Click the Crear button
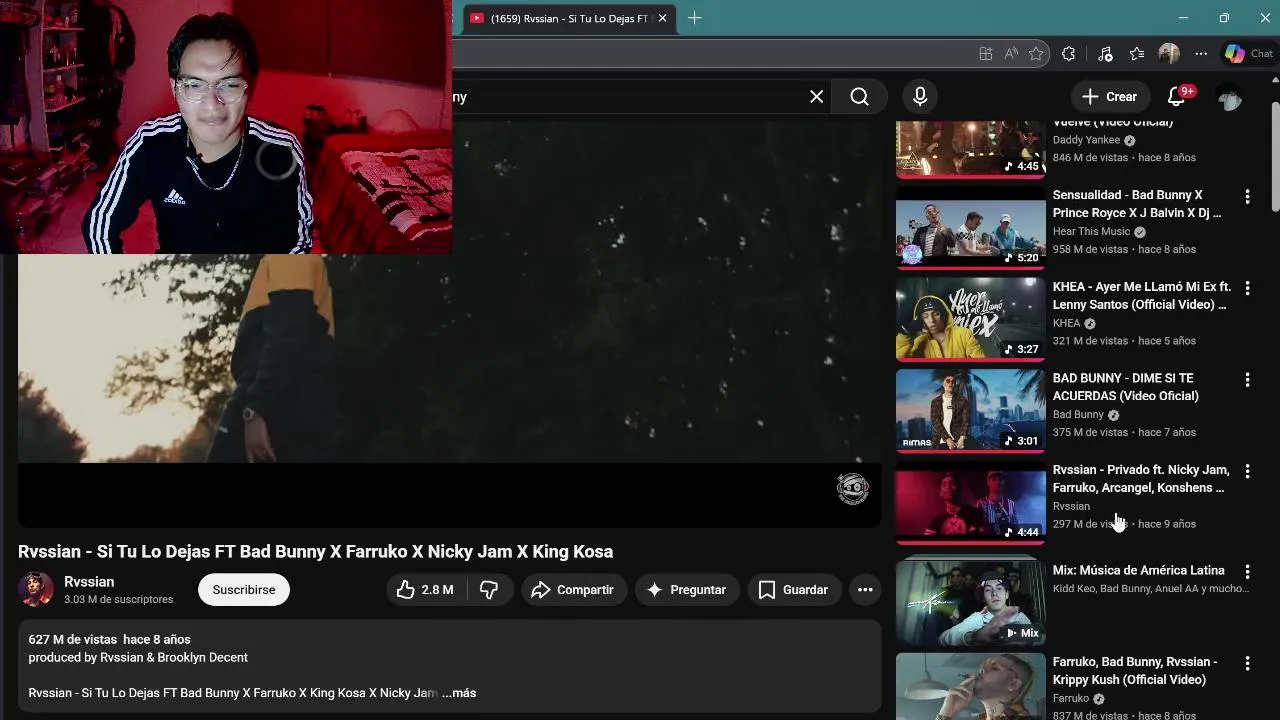 click(x=1110, y=97)
